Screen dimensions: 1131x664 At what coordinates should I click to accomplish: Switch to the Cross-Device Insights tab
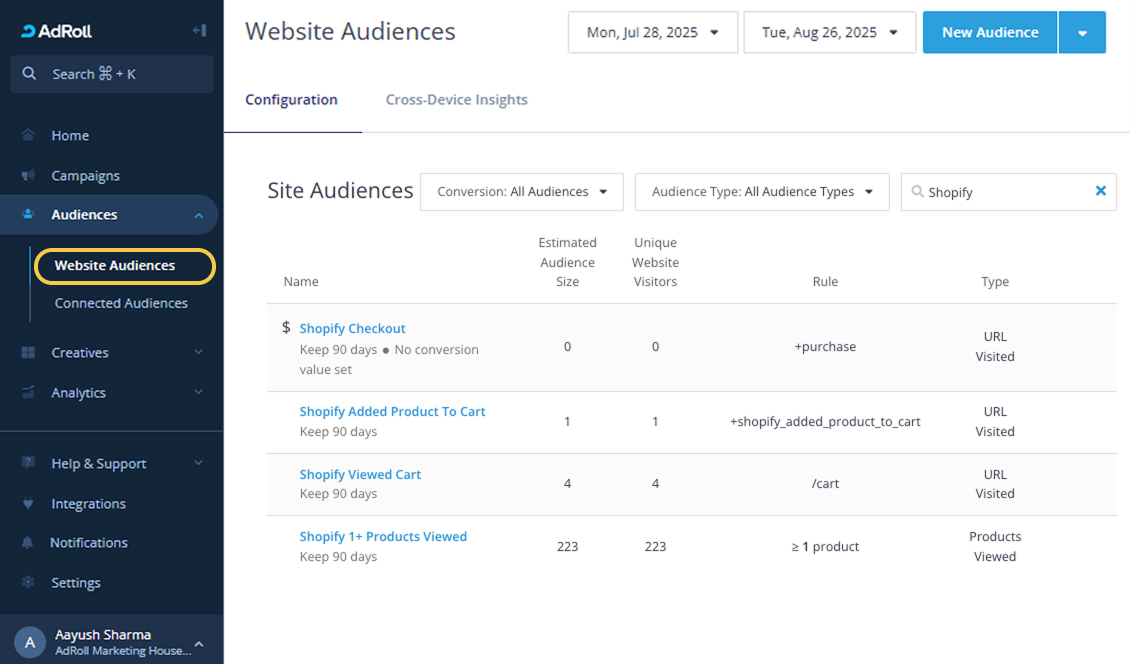click(456, 100)
